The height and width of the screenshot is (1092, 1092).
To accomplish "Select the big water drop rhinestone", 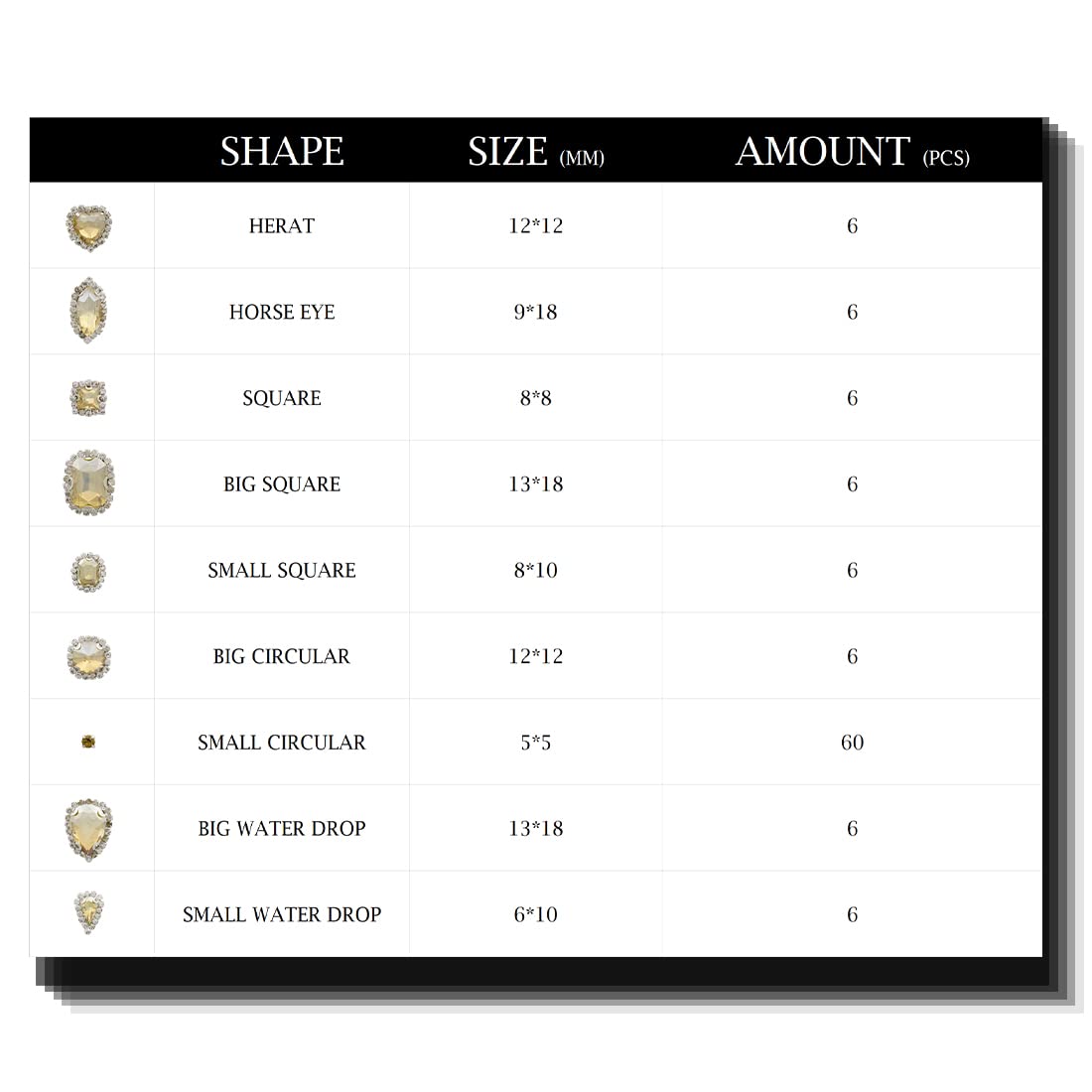I will point(88,828).
